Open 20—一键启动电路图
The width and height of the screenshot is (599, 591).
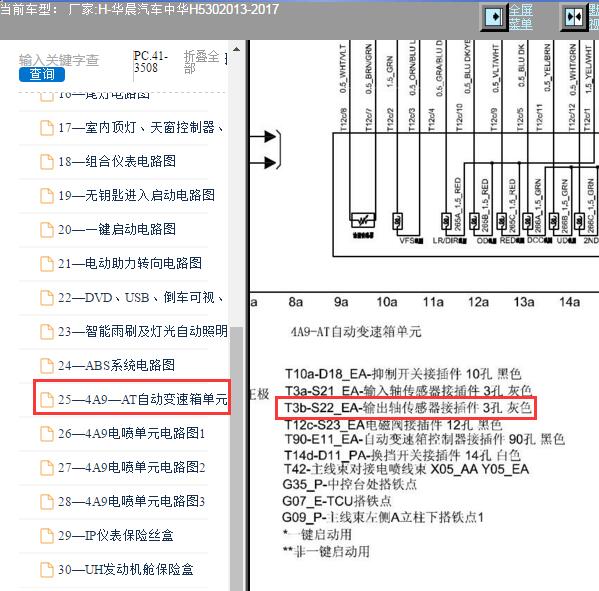117,230
